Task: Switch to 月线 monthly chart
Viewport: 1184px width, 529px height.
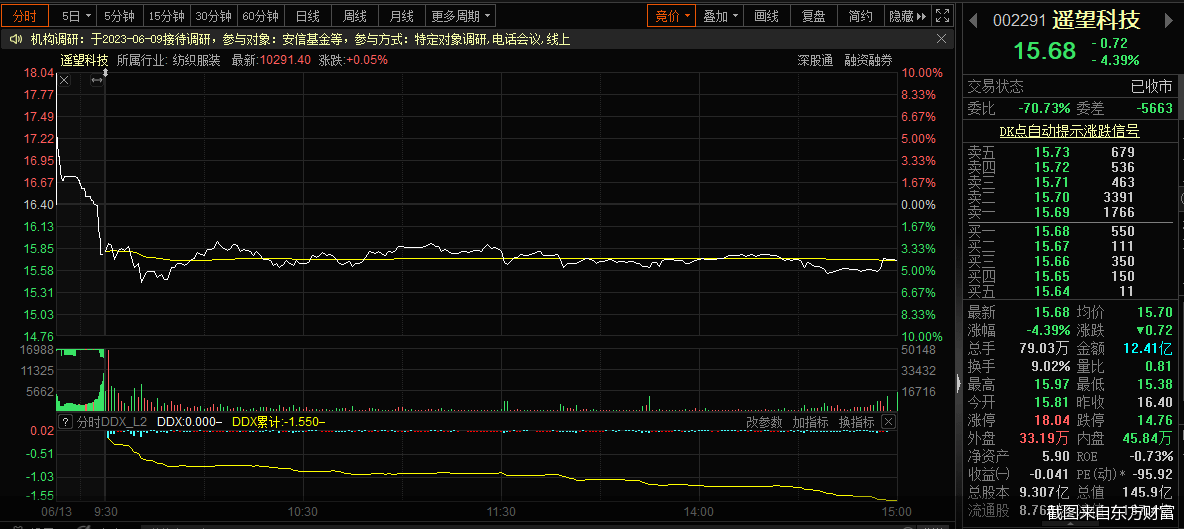Action: (x=401, y=16)
